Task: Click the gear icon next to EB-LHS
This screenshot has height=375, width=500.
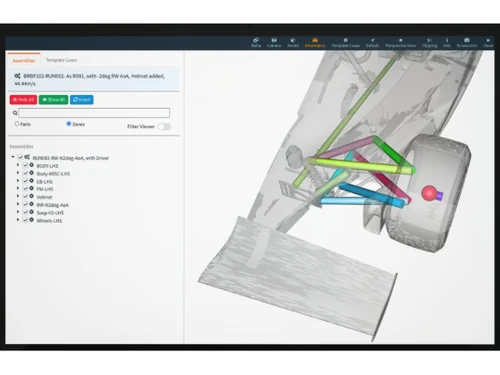Action: [32, 181]
